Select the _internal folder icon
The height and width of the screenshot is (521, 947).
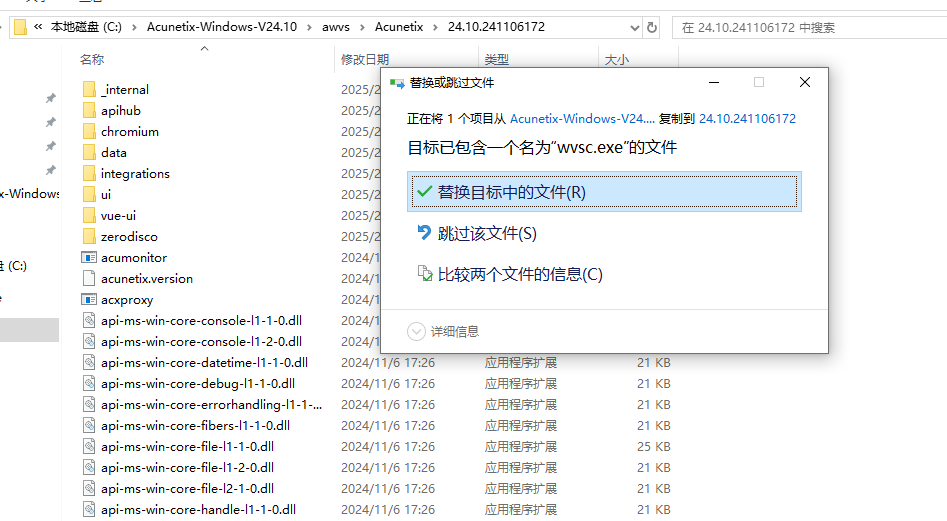tap(89, 89)
